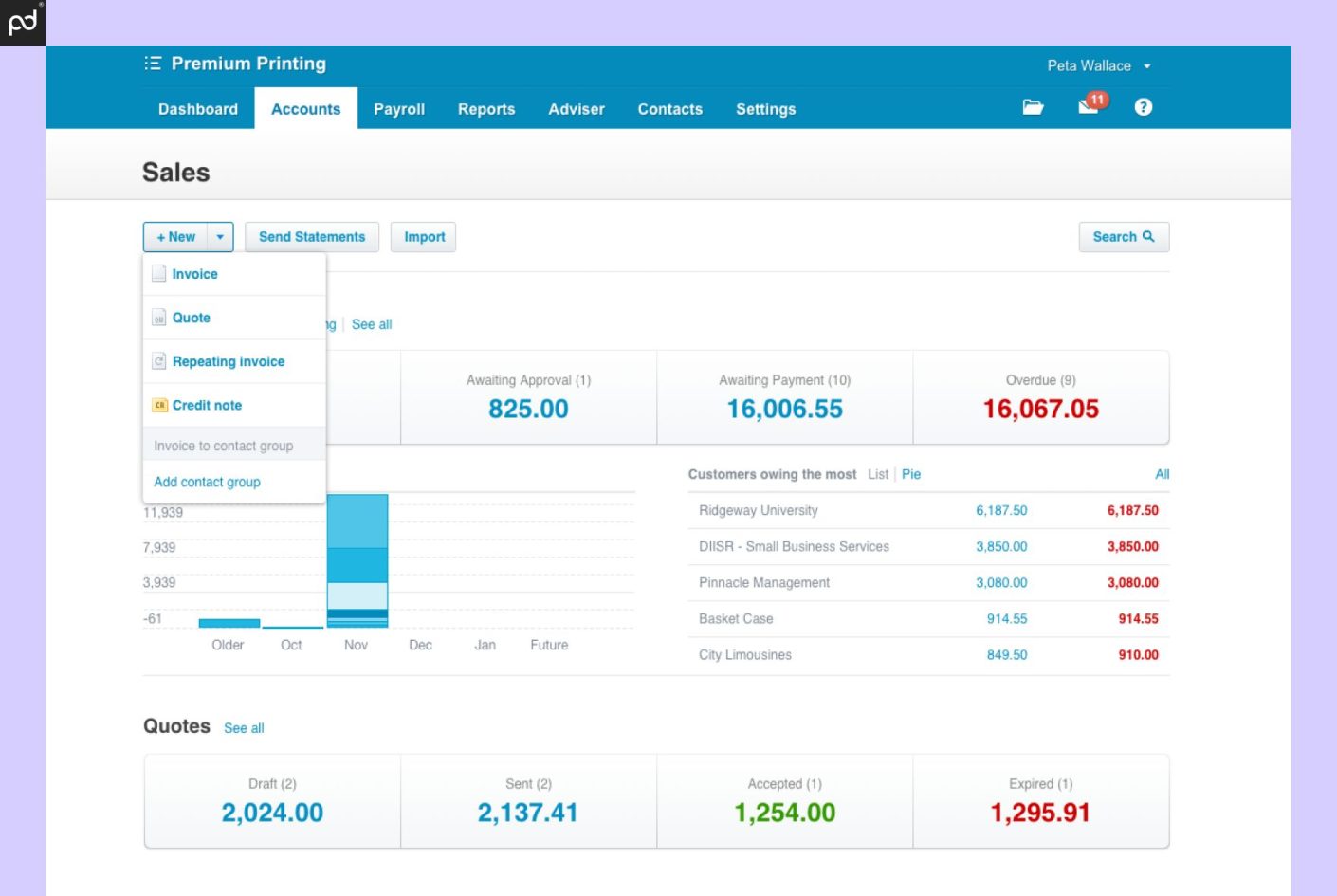Image resolution: width=1337 pixels, height=896 pixels.
Task: Select the Ridgeway University customer row
Action: [758, 510]
